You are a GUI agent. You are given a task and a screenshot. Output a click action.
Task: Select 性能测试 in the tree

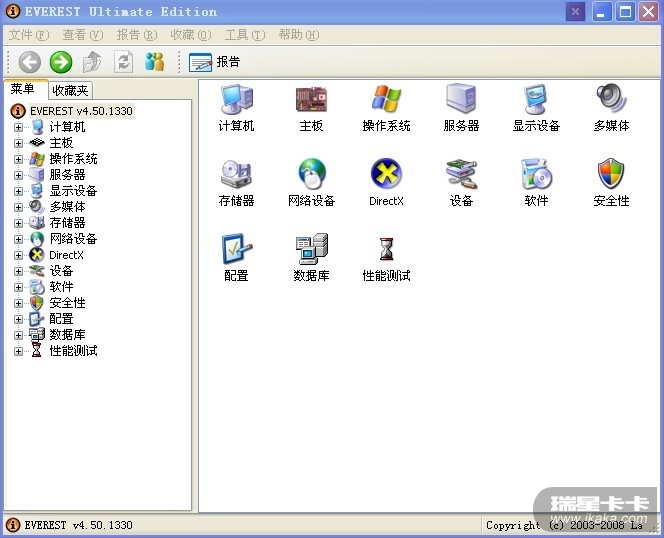coord(74,351)
